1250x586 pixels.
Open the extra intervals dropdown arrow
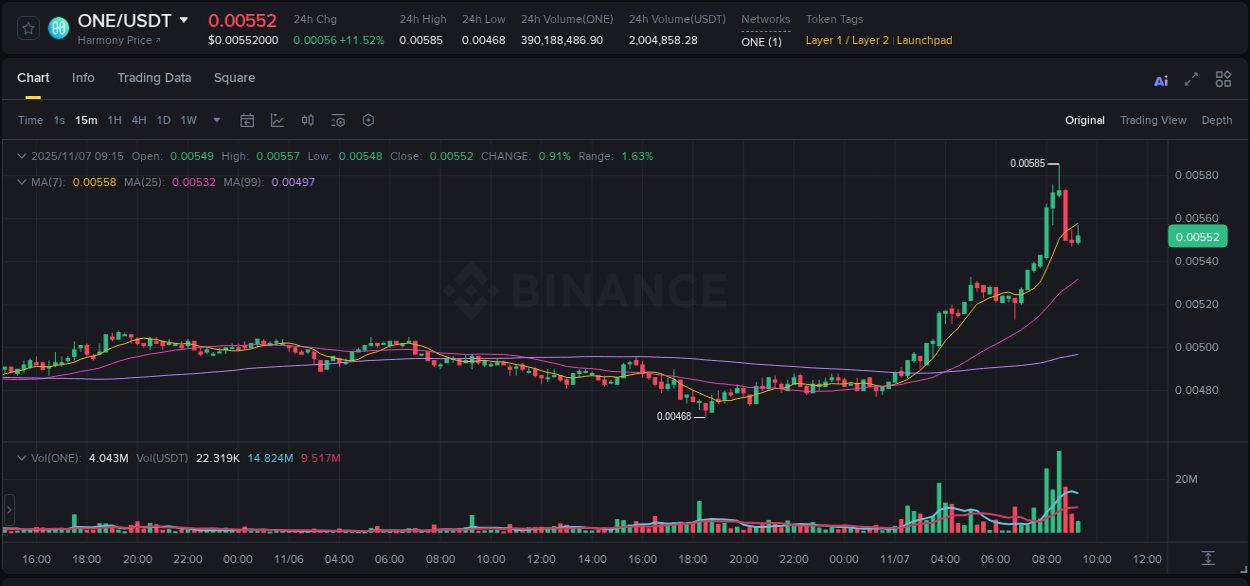215,120
